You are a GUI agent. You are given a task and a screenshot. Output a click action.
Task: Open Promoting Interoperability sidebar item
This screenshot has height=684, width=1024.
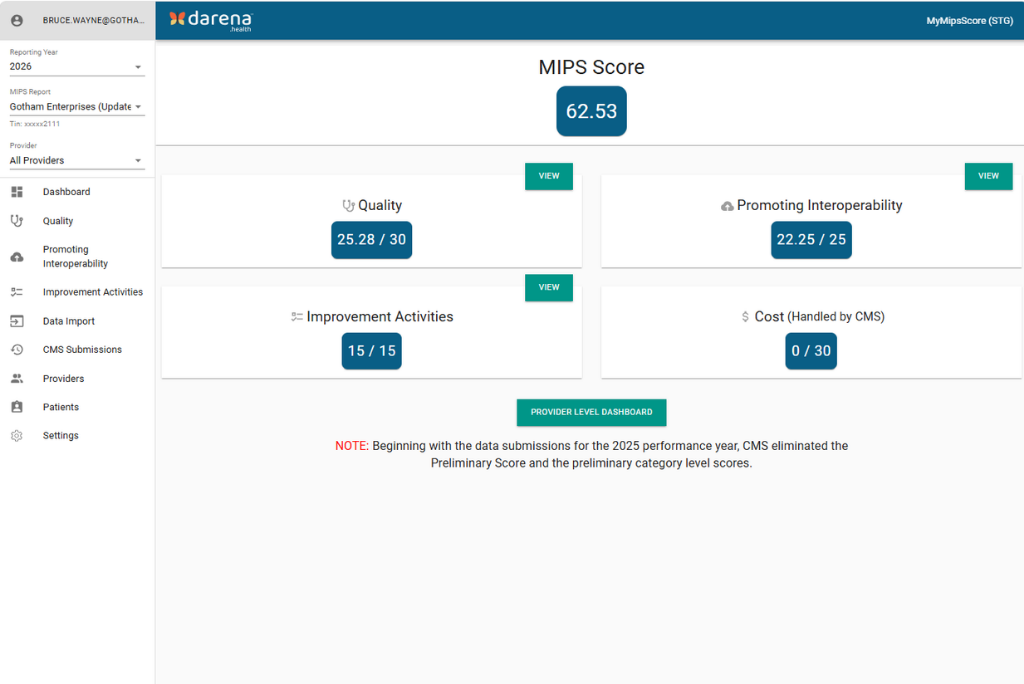tap(77, 257)
